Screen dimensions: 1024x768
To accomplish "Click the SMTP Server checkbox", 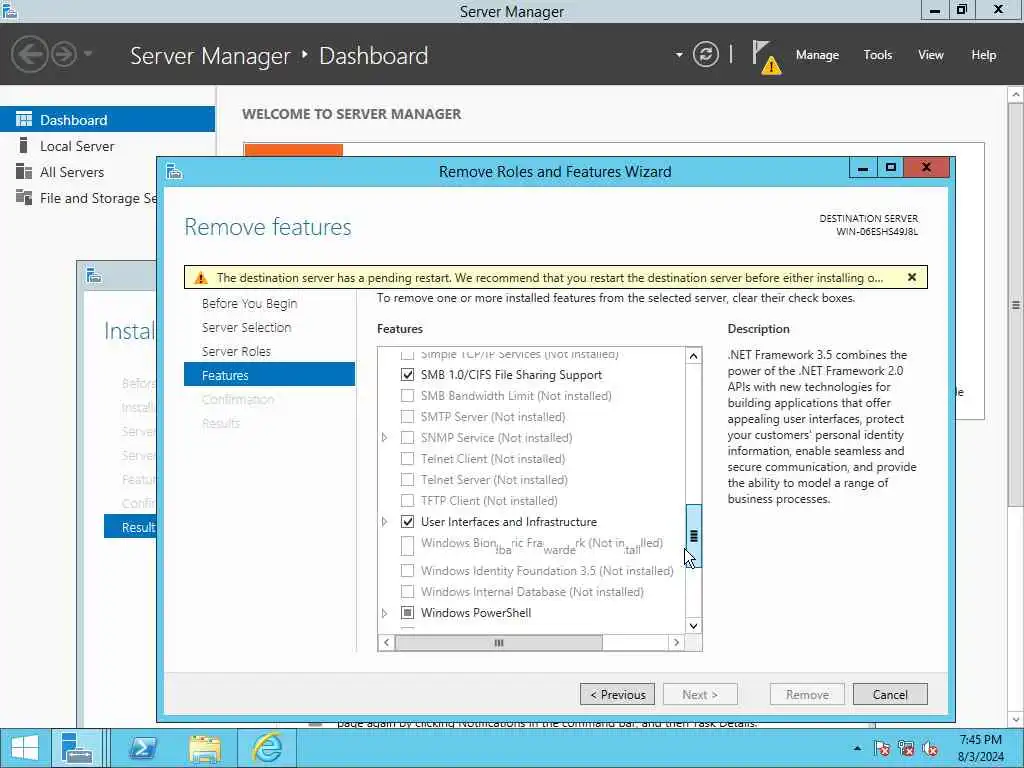I will pos(408,417).
